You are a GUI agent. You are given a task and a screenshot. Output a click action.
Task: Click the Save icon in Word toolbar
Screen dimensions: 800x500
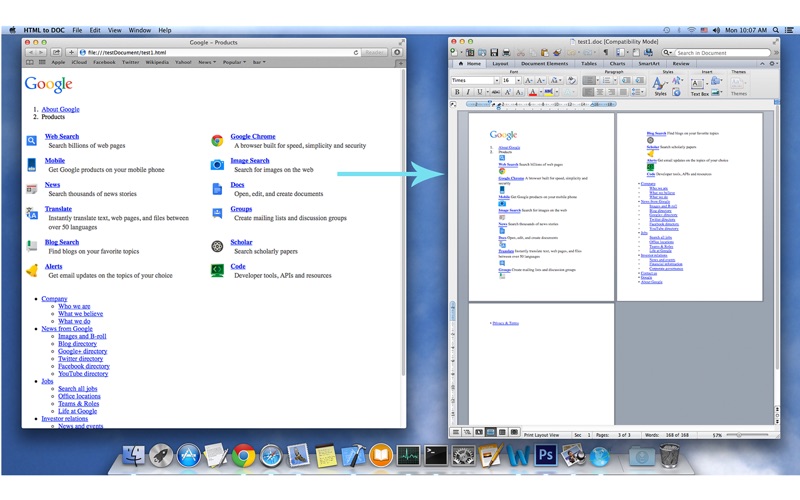click(x=494, y=53)
